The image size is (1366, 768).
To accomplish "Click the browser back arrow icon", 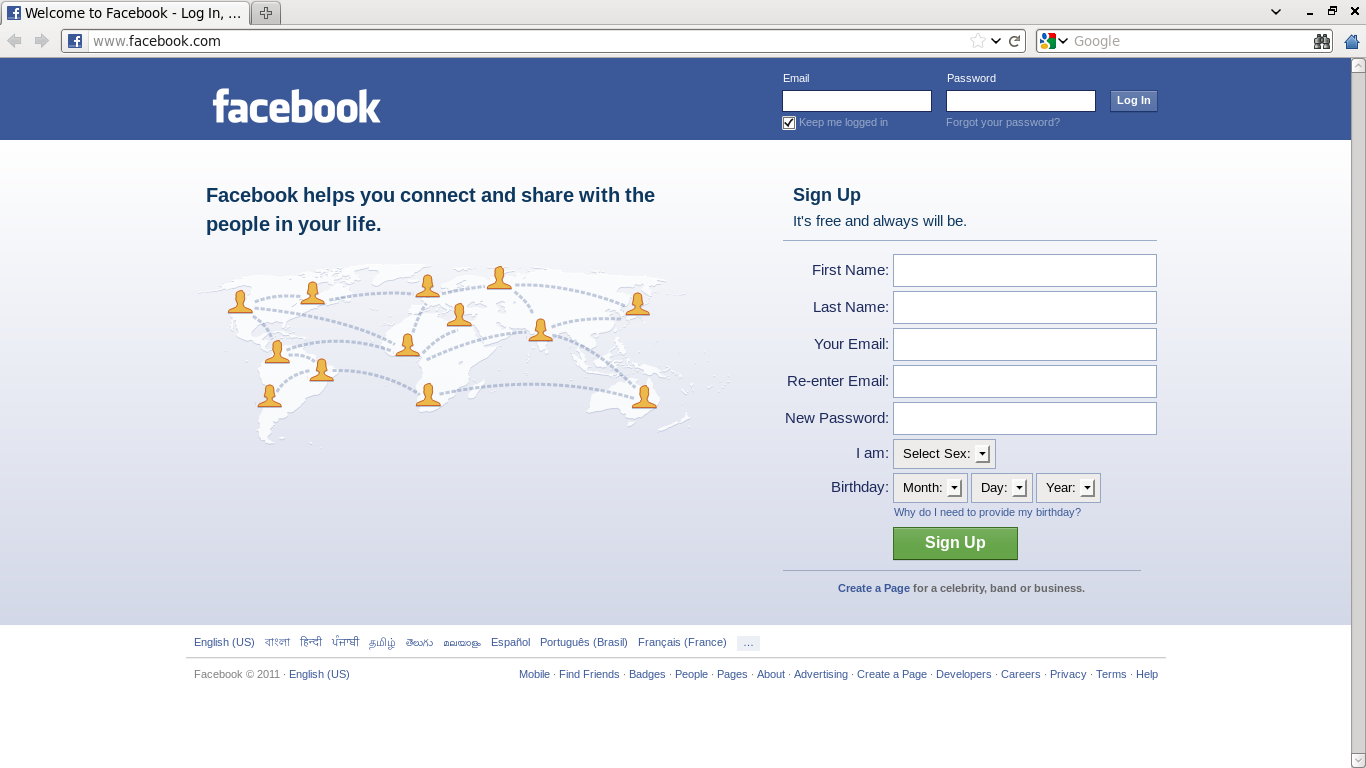I will click(14, 41).
